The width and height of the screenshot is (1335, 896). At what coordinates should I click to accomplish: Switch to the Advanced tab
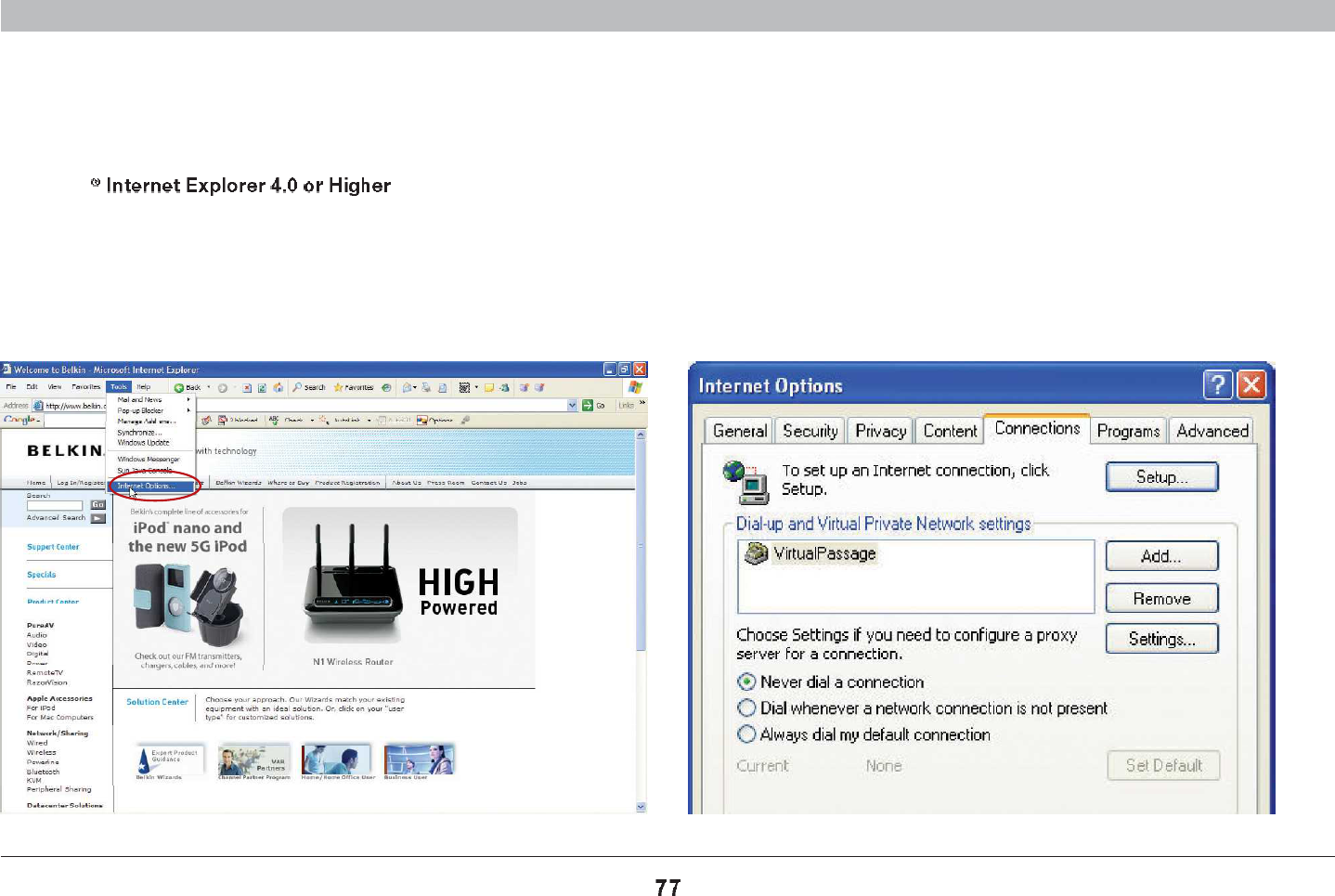tap(1212, 431)
